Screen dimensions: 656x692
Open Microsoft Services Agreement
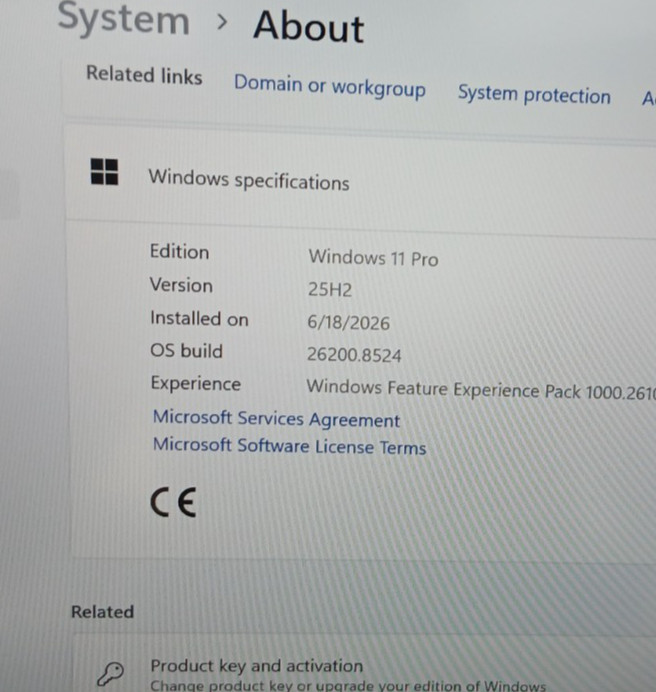pos(276,418)
